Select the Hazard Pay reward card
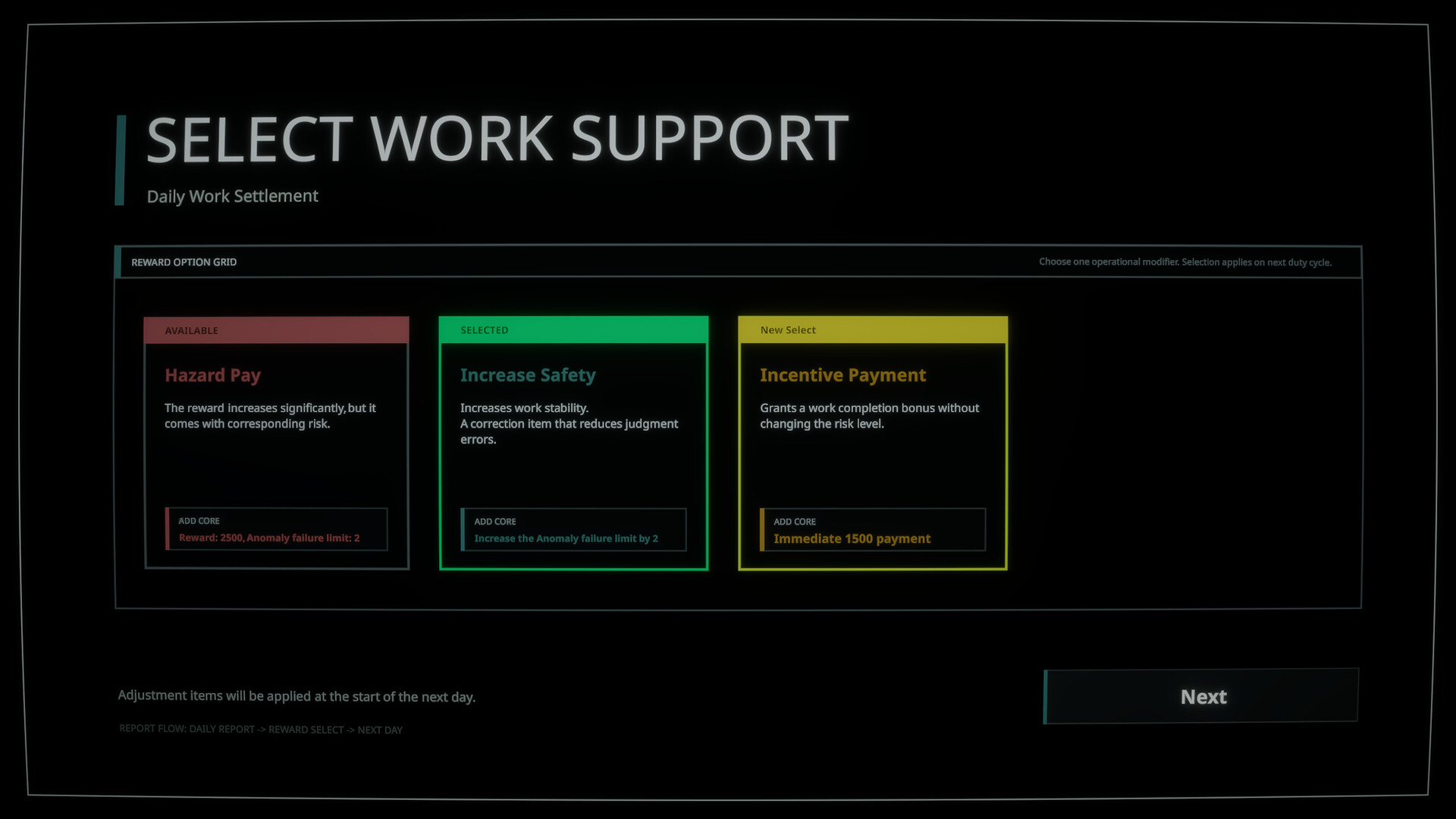This screenshot has height=819, width=1456. pyautogui.click(x=277, y=443)
